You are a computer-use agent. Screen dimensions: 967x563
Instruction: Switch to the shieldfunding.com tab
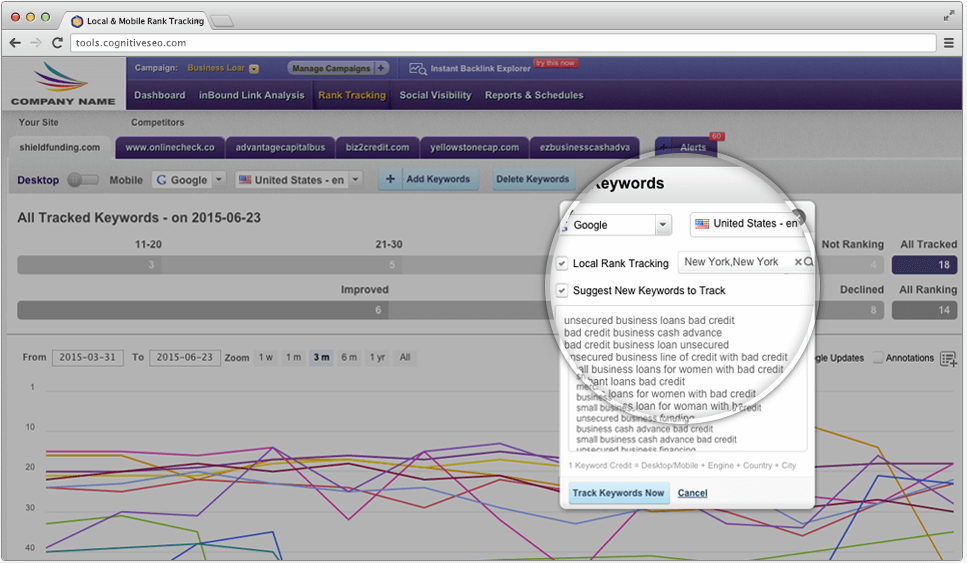coord(59,147)
